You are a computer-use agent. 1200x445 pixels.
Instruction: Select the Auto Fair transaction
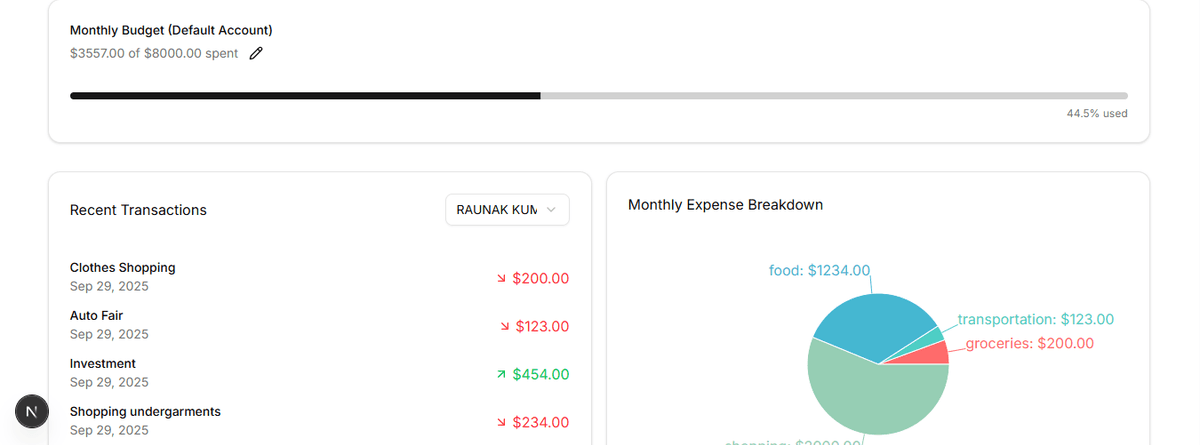point(96,316)
